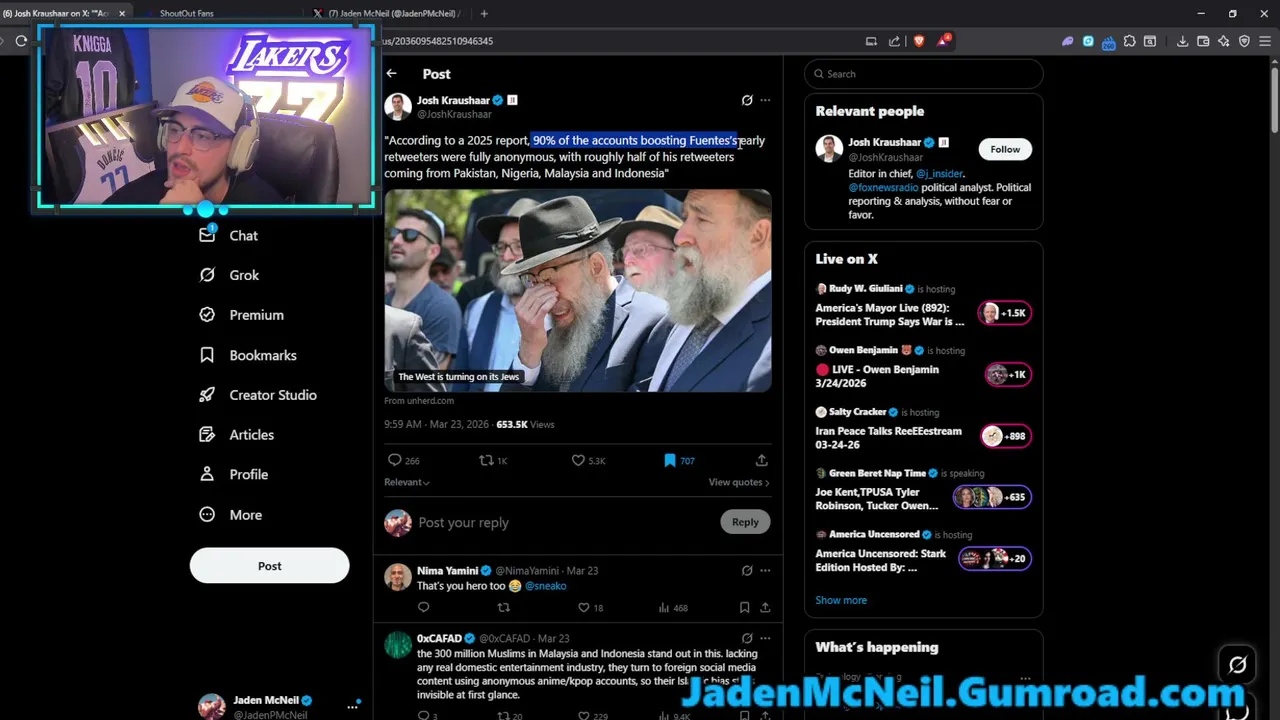
Task: Reload the page with the browser refresh icon
Action: click(x=21, y=41)
